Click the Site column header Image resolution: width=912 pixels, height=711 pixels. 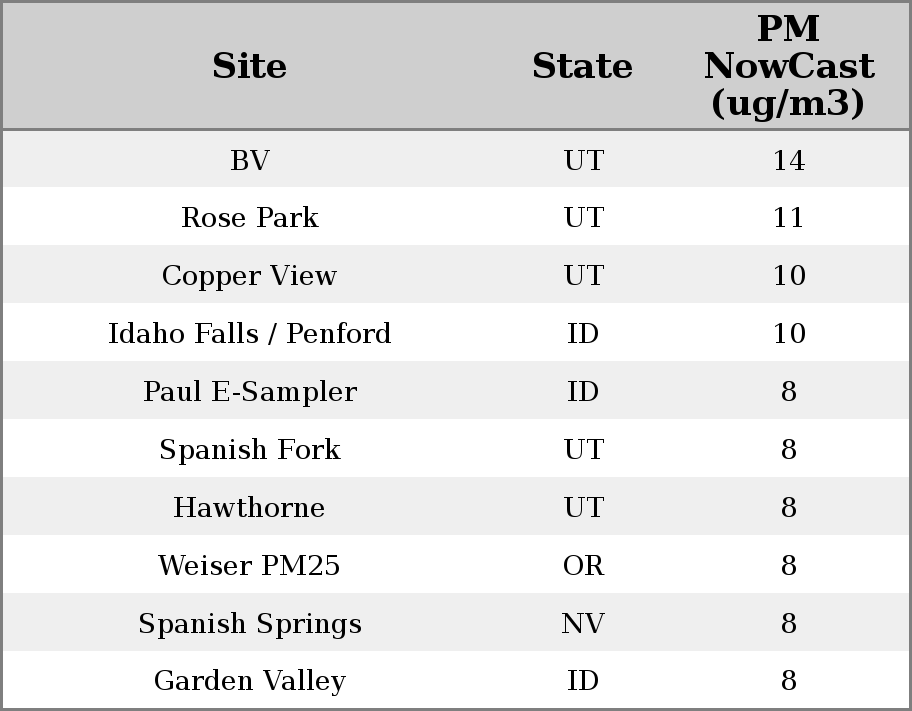249,66
